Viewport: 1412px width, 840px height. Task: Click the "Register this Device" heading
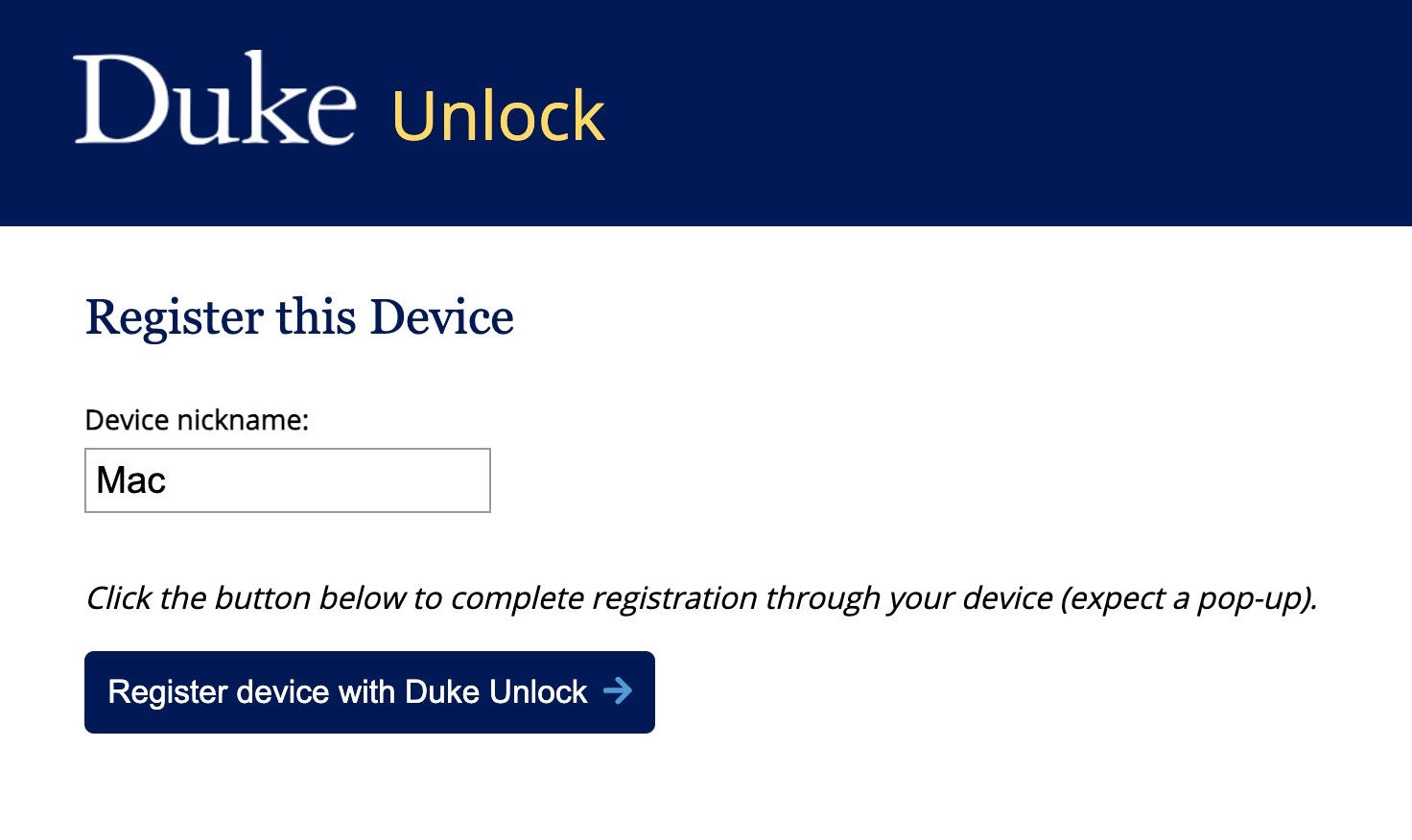tap(299, 317)
